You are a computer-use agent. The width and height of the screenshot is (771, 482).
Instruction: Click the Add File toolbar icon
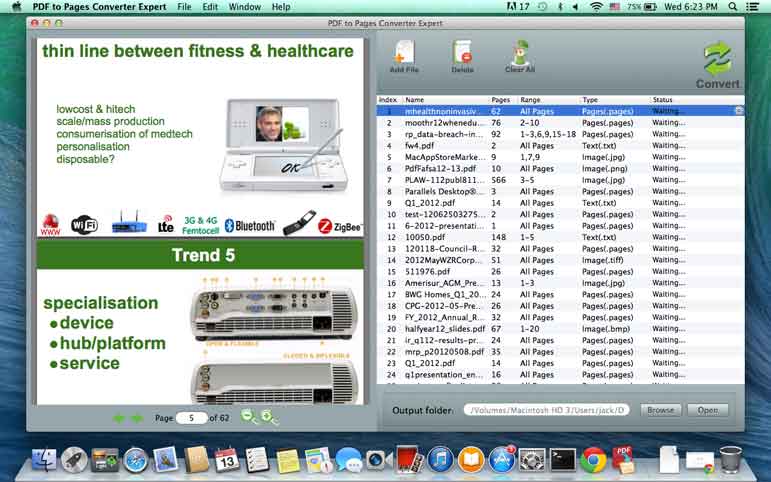click(404, 56)
